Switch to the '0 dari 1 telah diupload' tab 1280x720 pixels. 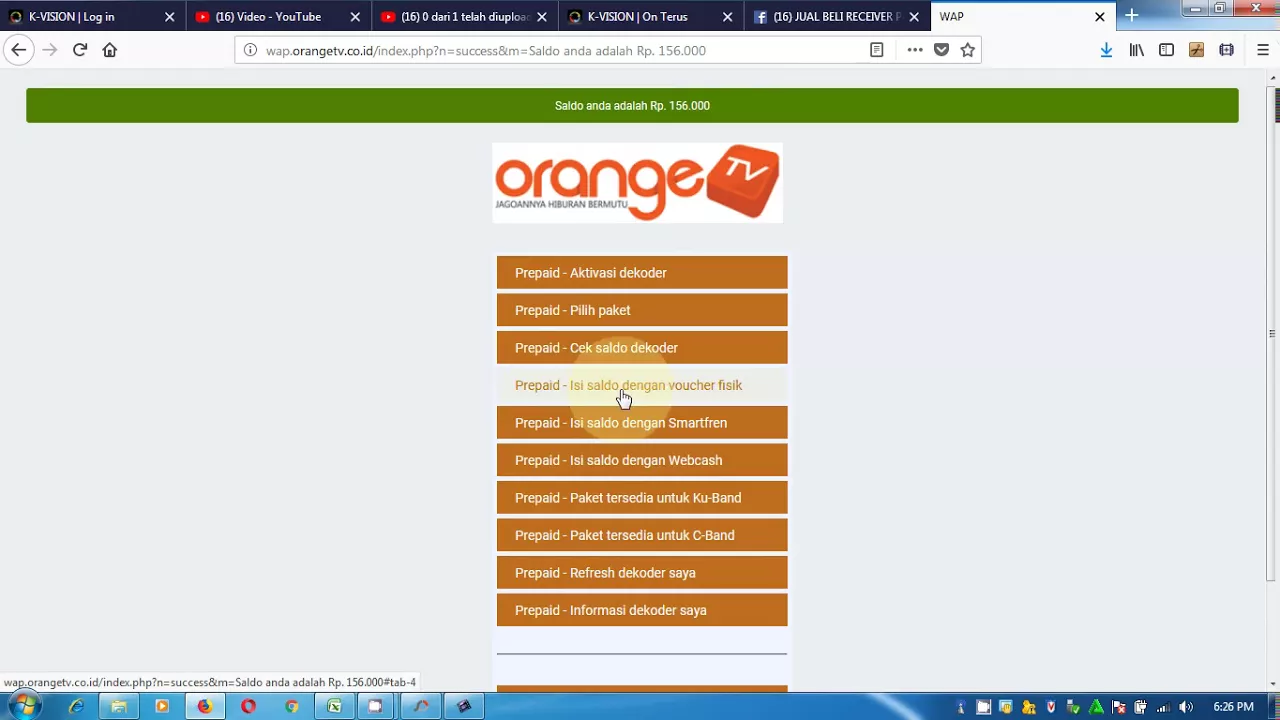point(465,16)
